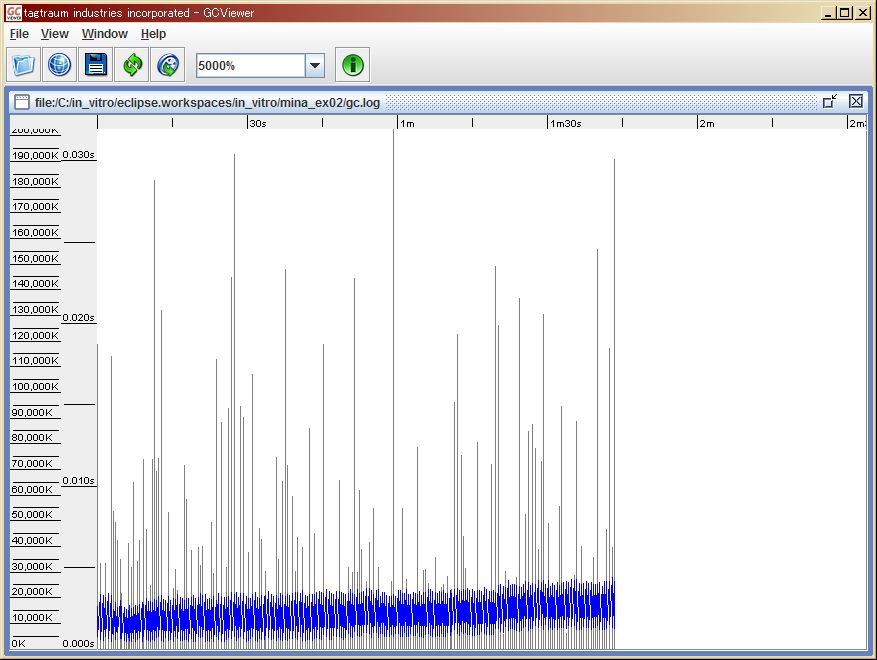
Task: Close the gc.log internal frame
Action: click(x=856, y=101)
